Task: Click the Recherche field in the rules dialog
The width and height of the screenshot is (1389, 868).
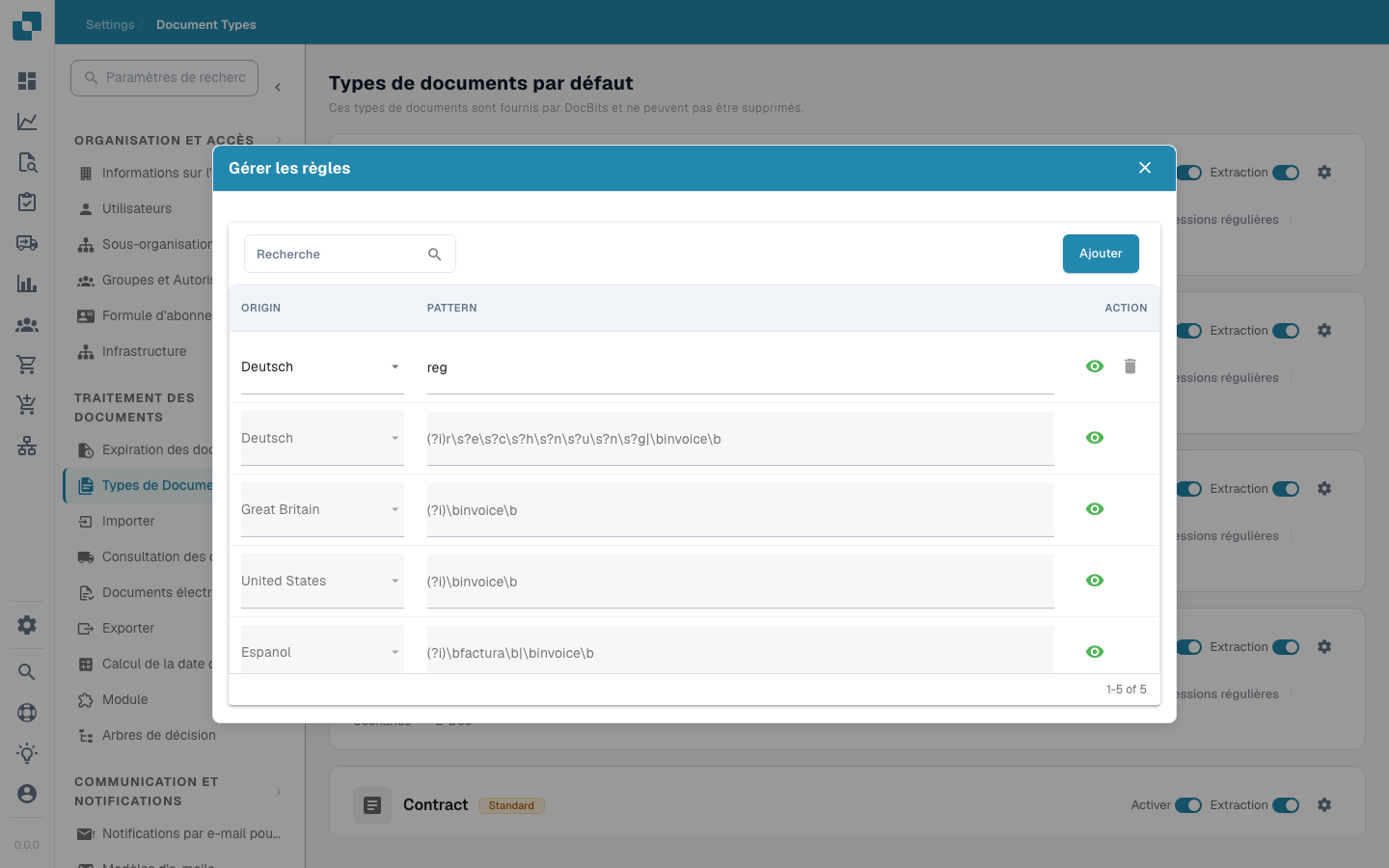Action: click(x=349, y=254)
